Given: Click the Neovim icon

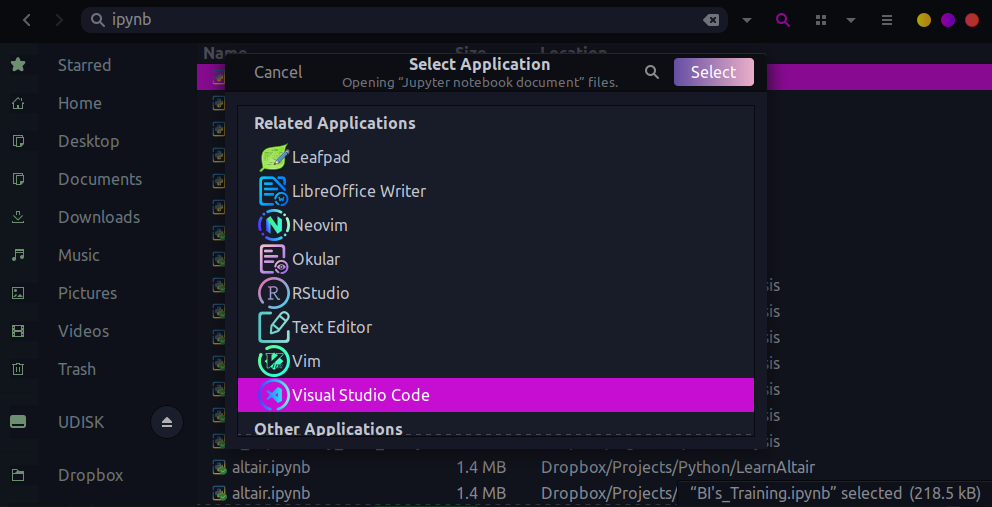Looking at the screenshot, I should pyautogui.click(x=274, y=225).
